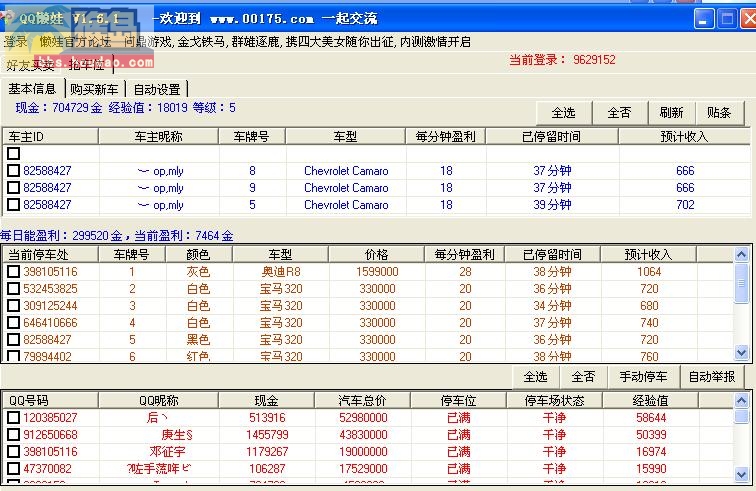Viewport: 756px width, 491px height.
Task: Click the 价格 column header
Action: click(x=377, y=254)
